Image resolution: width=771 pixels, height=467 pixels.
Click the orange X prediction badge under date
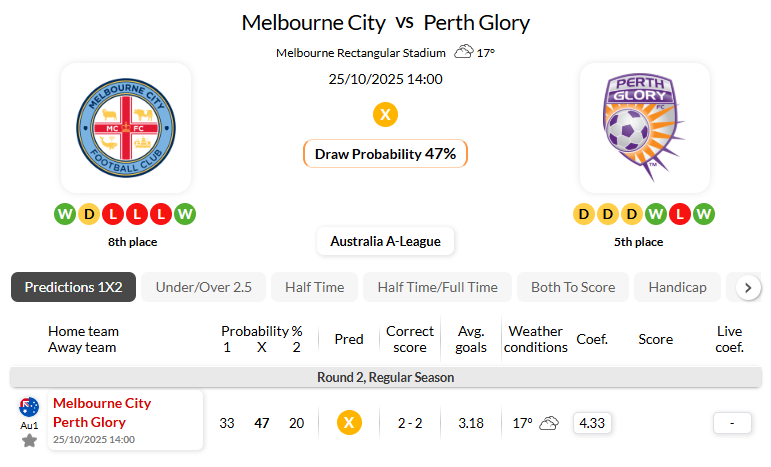385,115
